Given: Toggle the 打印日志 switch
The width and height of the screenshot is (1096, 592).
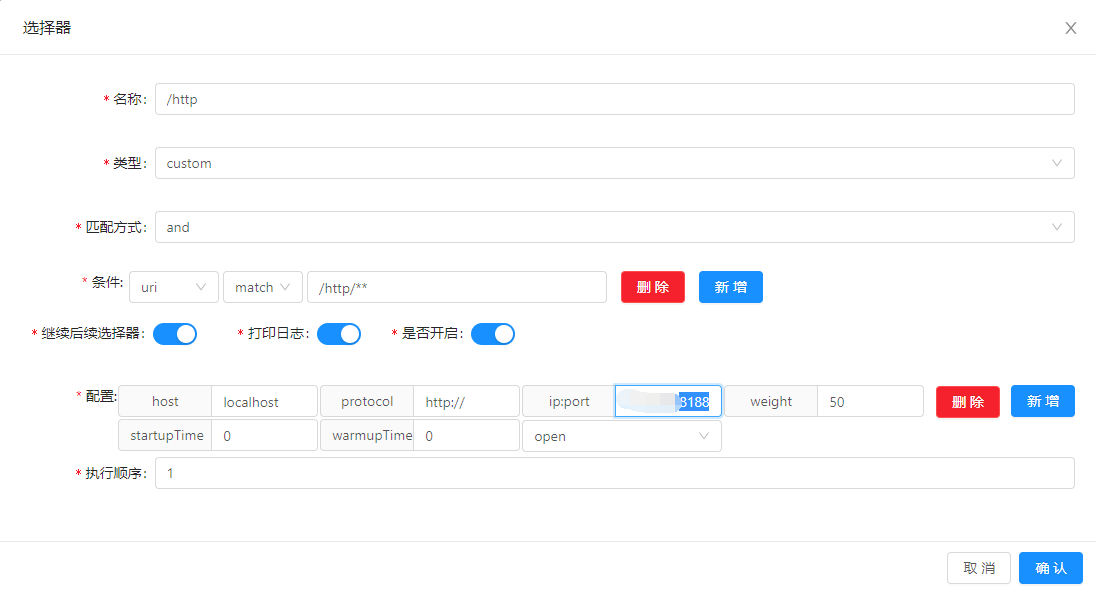Looking at the screenshot, I should (339, 334).
